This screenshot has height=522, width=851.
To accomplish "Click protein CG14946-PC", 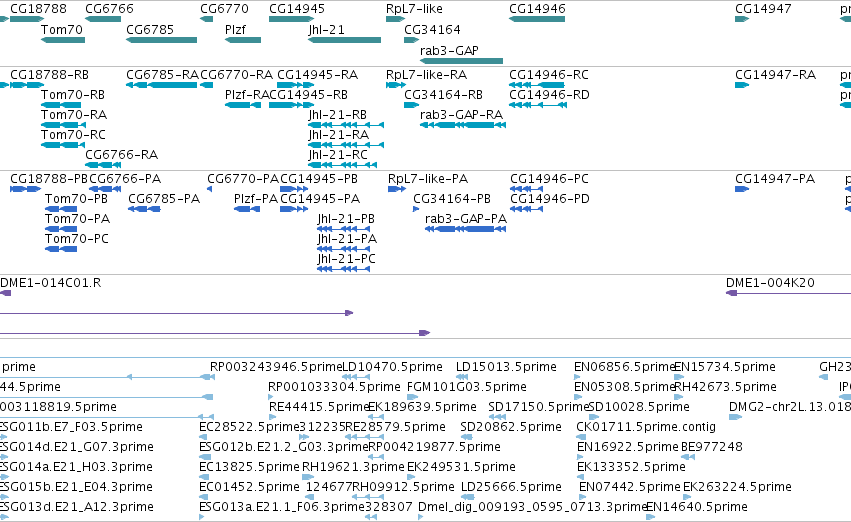I will (526, 189).
